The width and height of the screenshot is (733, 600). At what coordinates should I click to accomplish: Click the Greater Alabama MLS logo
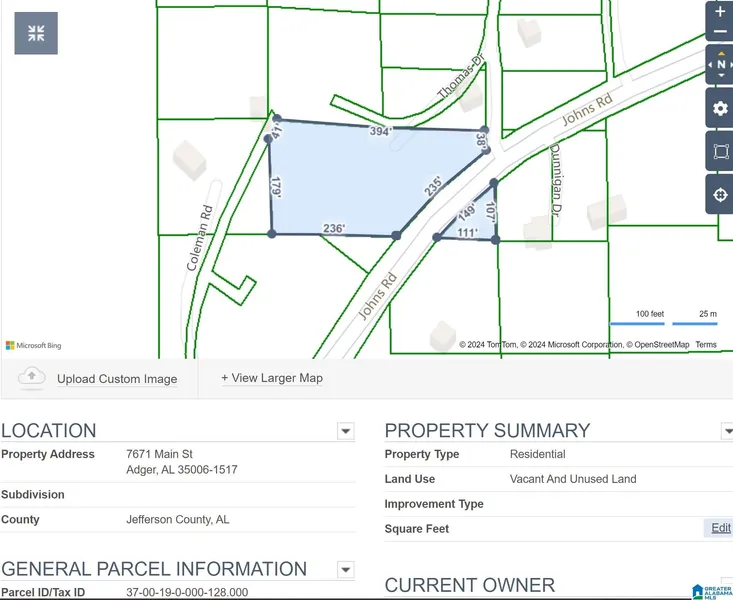[x=710, y=590]
